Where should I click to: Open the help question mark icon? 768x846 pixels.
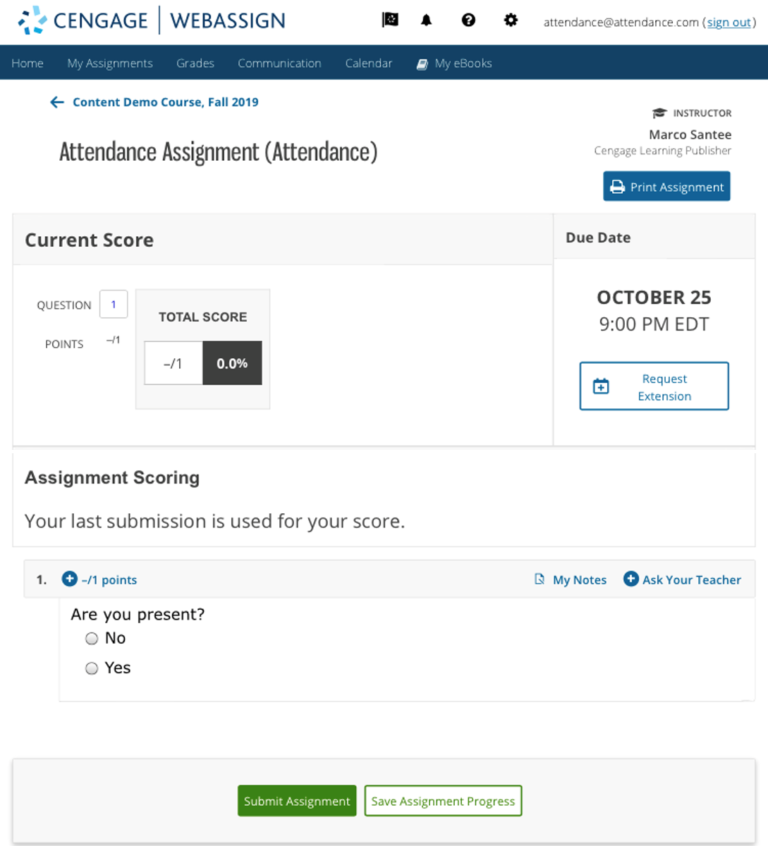coord(468,19)
